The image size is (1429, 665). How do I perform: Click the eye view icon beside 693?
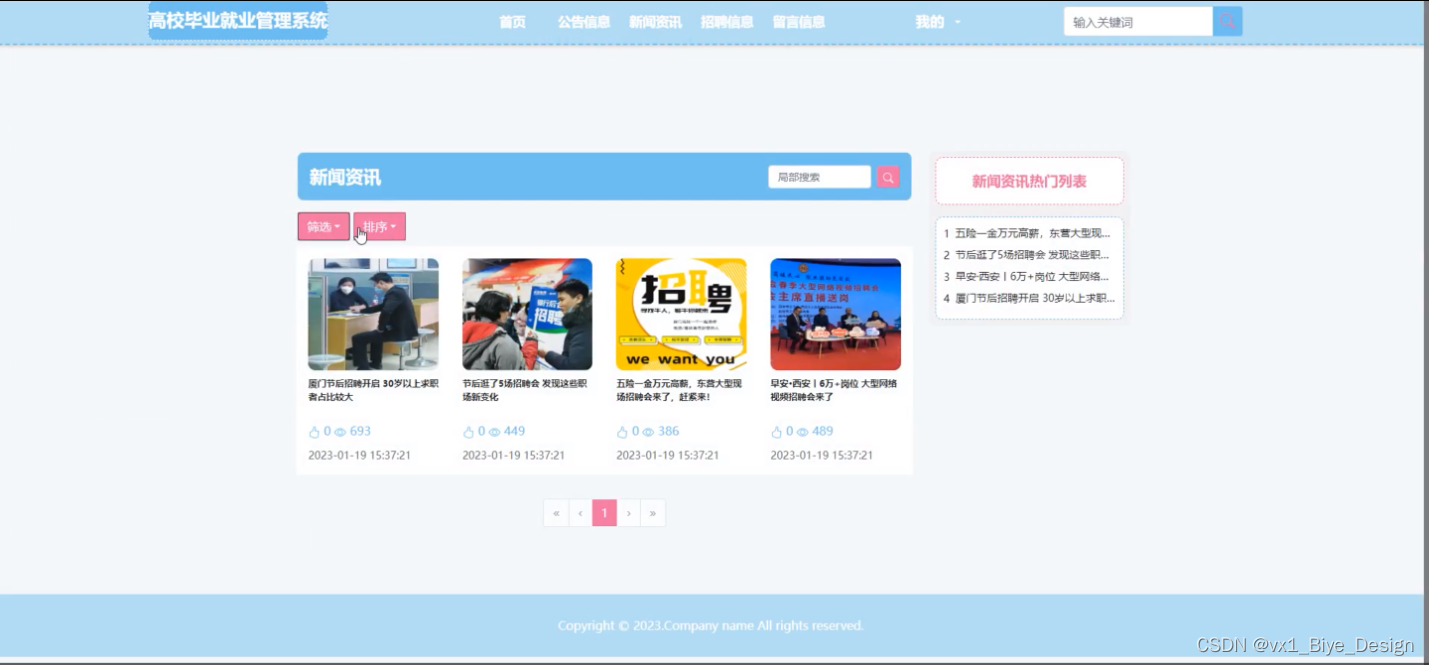point(340,432)
